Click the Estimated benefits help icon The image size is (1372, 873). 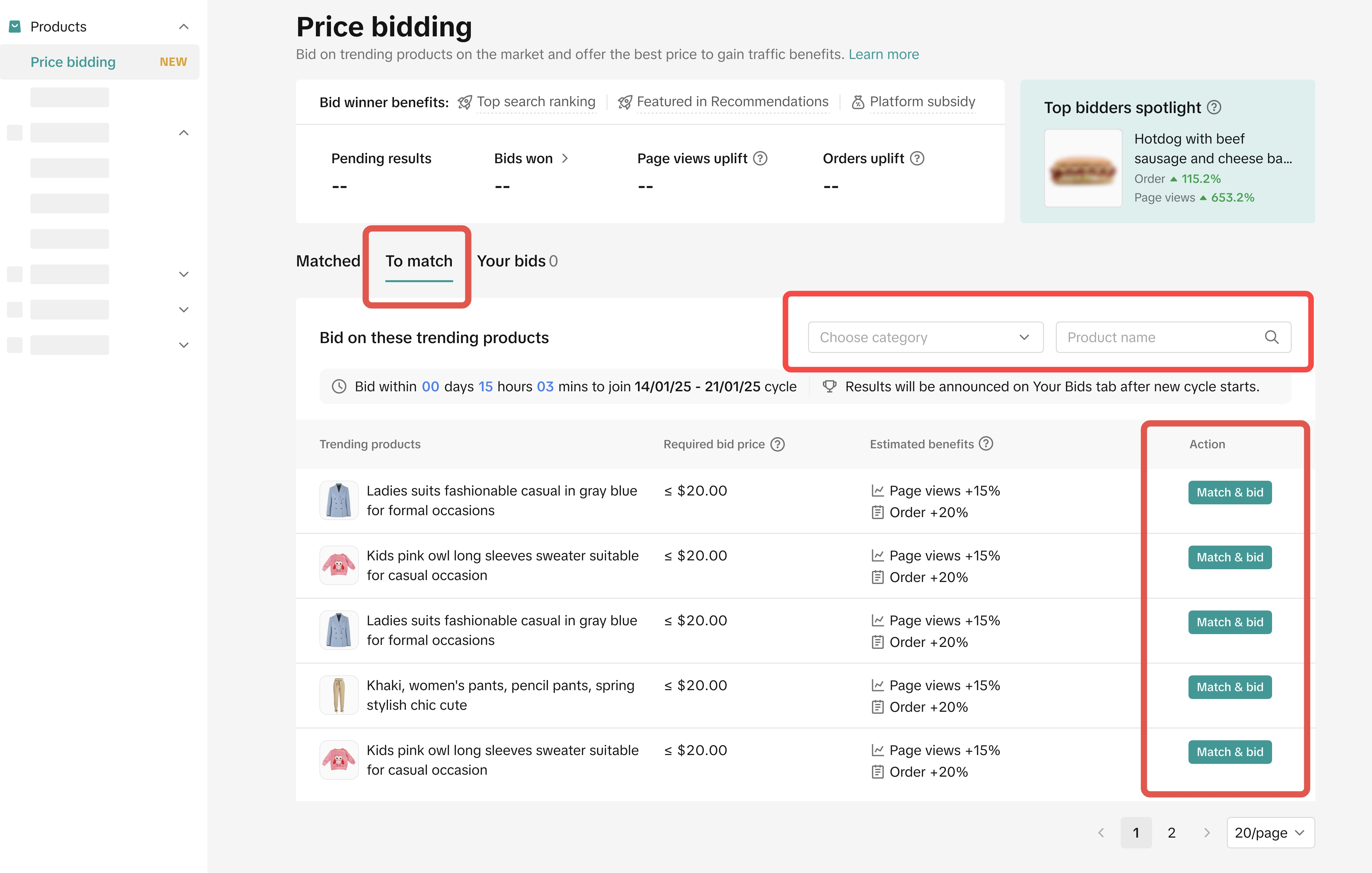986,444
